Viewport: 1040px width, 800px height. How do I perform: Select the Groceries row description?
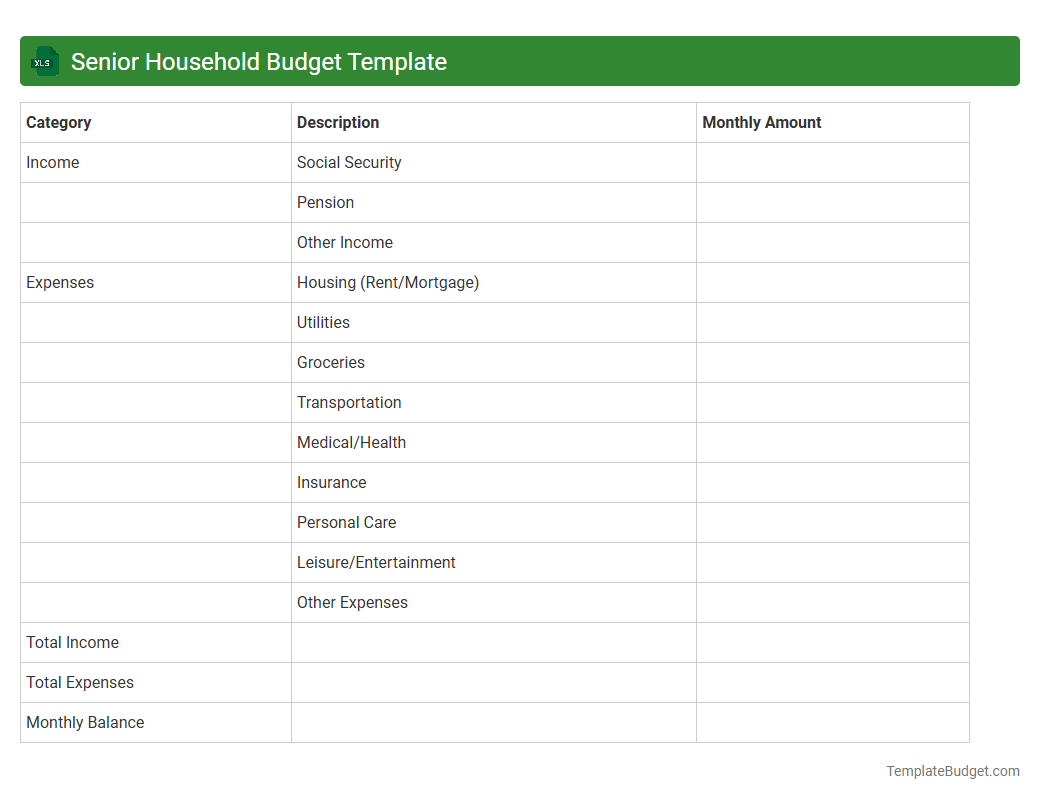(x=330, y=362)
